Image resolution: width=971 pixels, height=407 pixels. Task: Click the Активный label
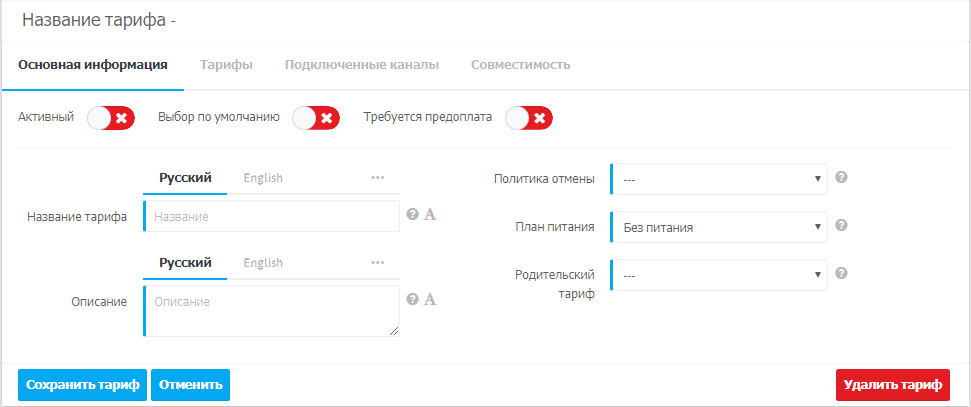tap(46, 116)
